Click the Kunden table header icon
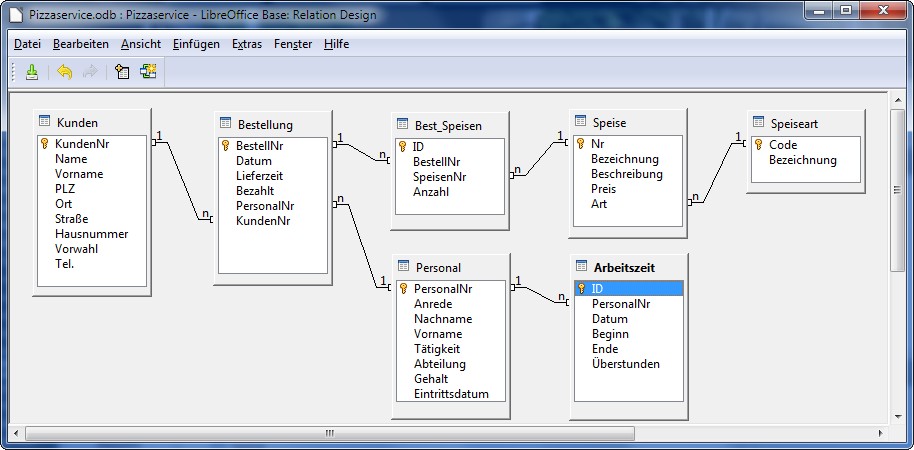This screenshot has height=450, width=914. pyautogui.click(x=45, y=121)
